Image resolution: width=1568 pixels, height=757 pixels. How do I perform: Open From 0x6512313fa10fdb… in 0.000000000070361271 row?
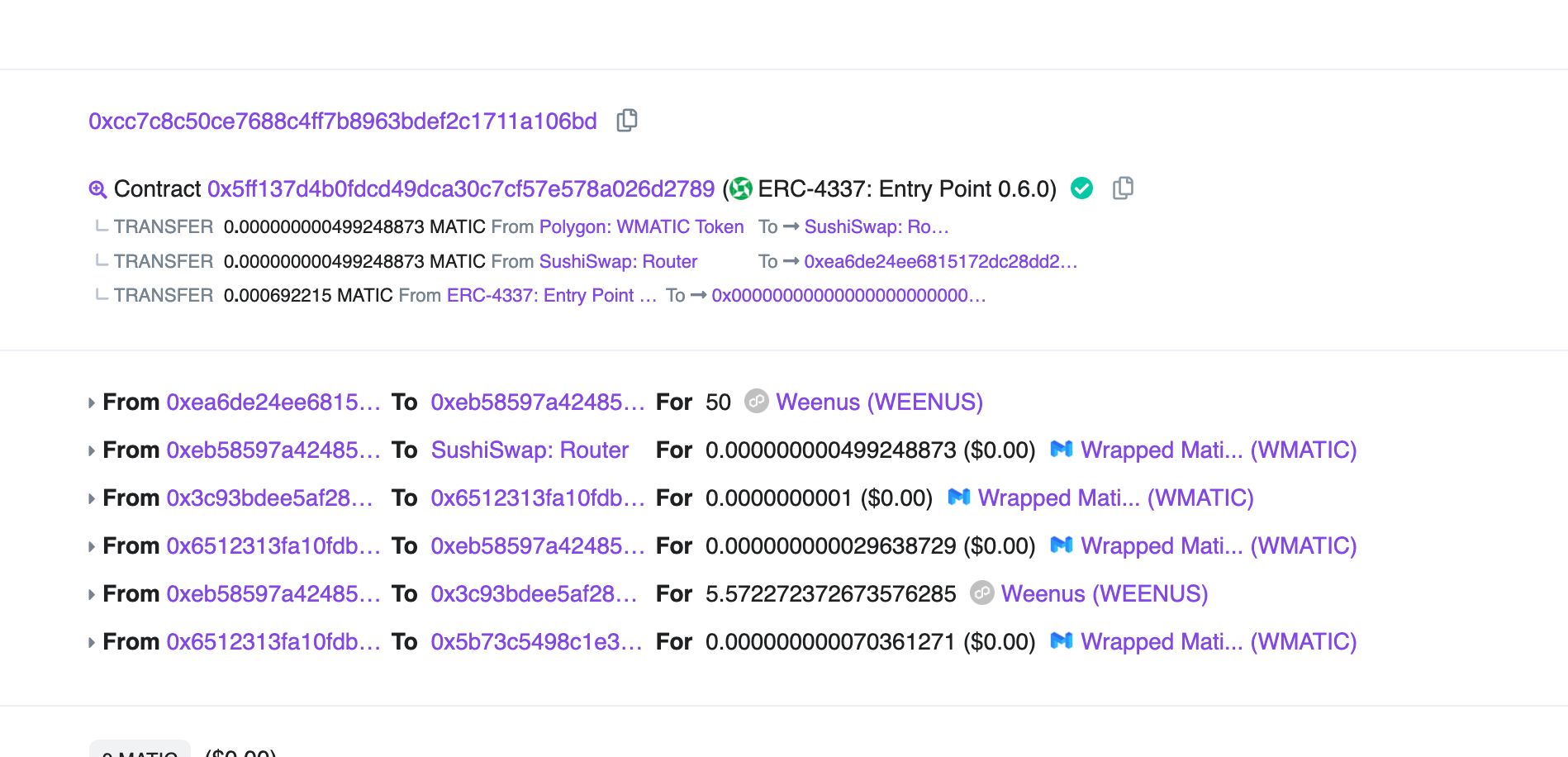[x=273, y=641]
